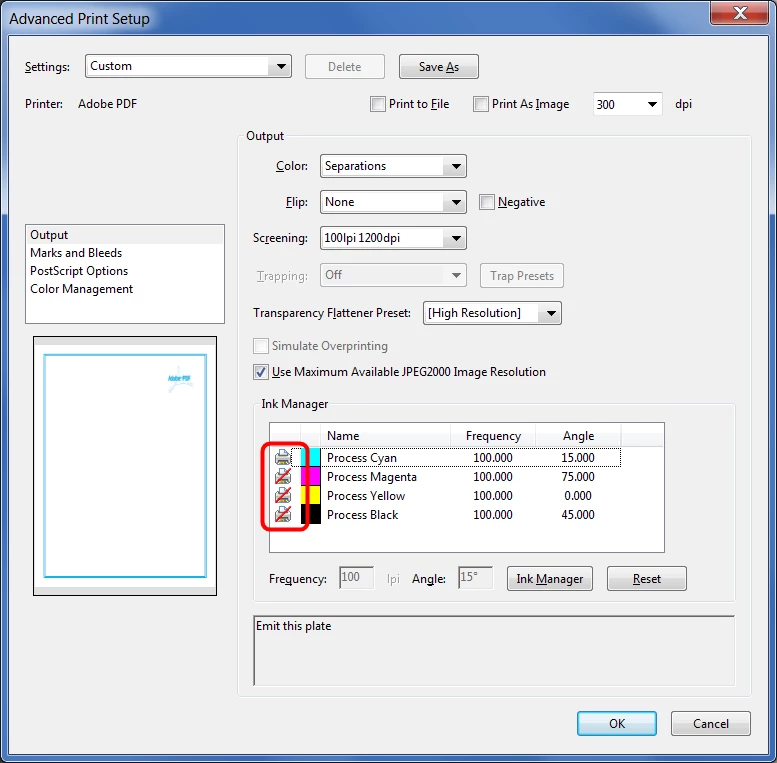Open the Settings dropdown showing Custom
This screenshot has height=763, width=777.
point(188,66)
